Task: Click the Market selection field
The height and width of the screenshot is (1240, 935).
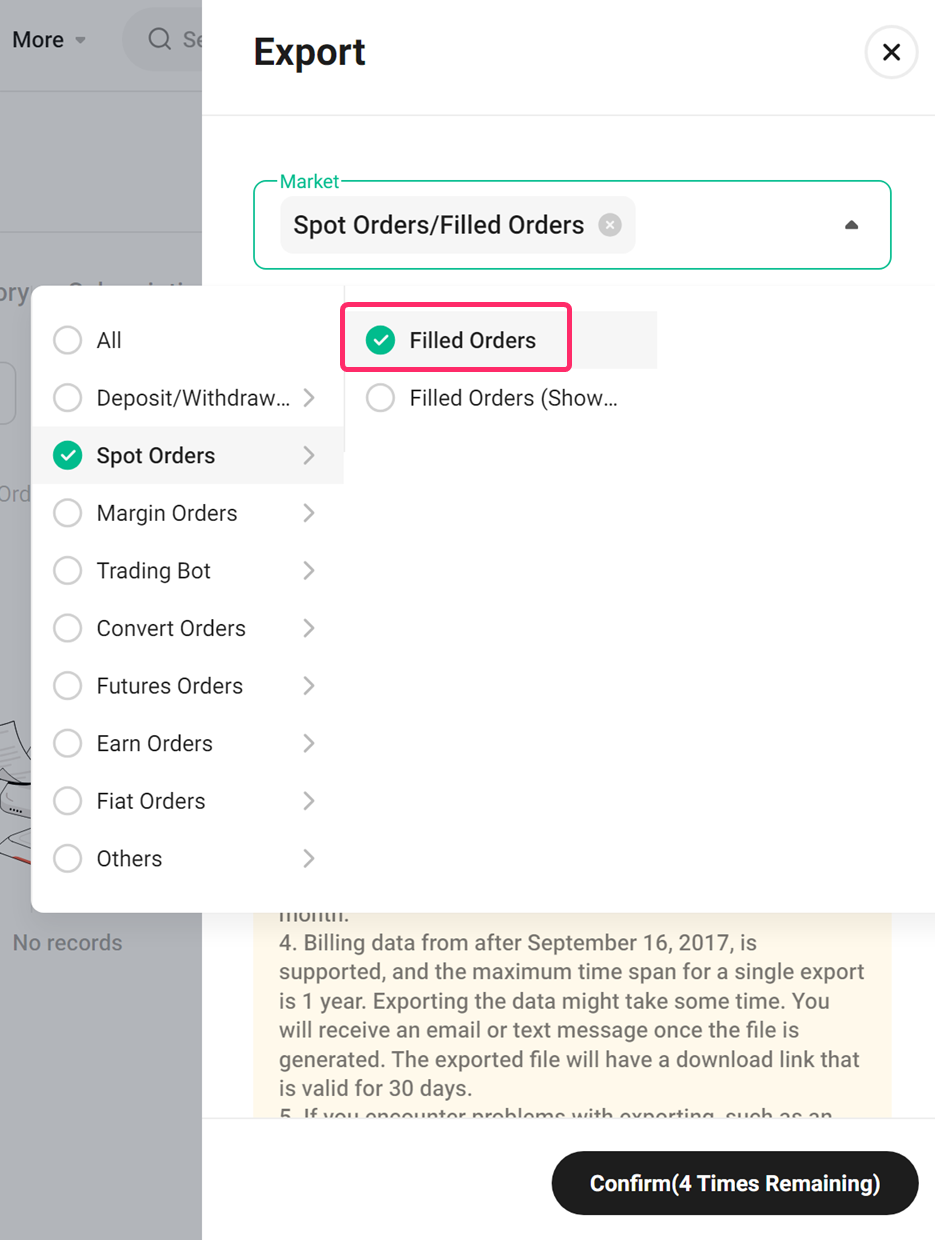Action: tap(572, 225)
